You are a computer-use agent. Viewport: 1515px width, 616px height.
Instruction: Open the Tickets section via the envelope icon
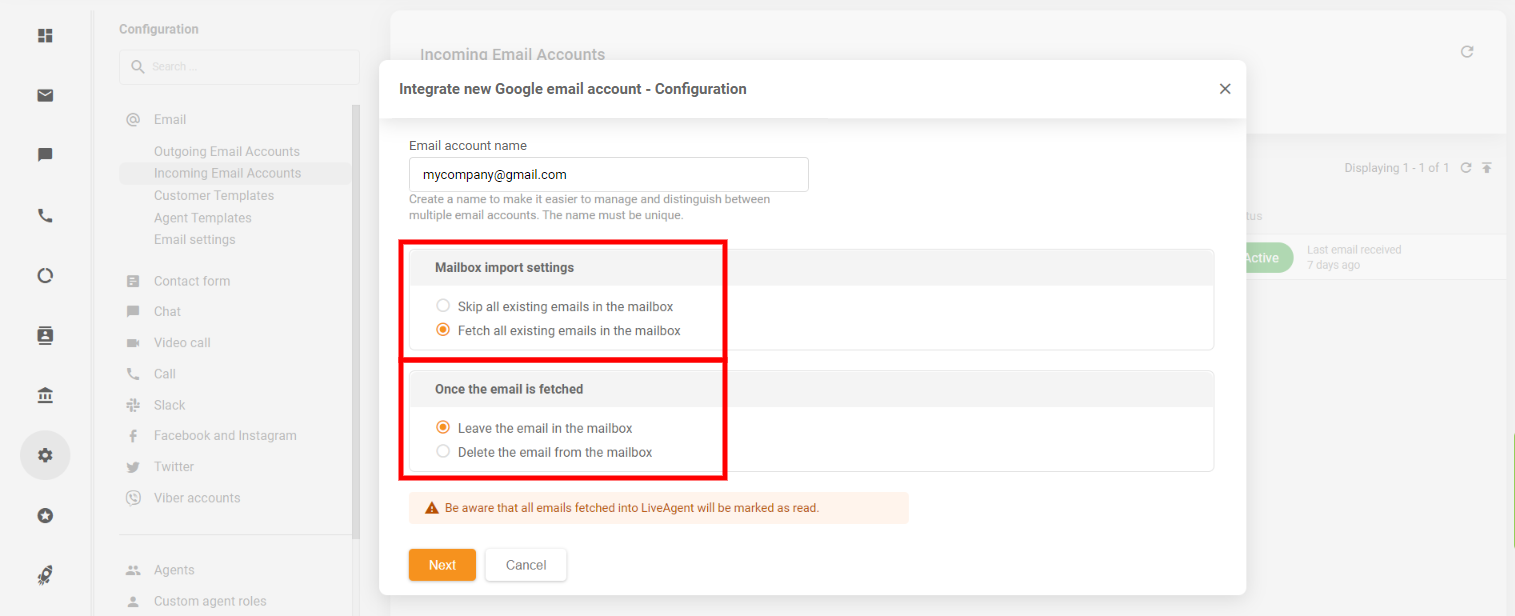point(44,95)
